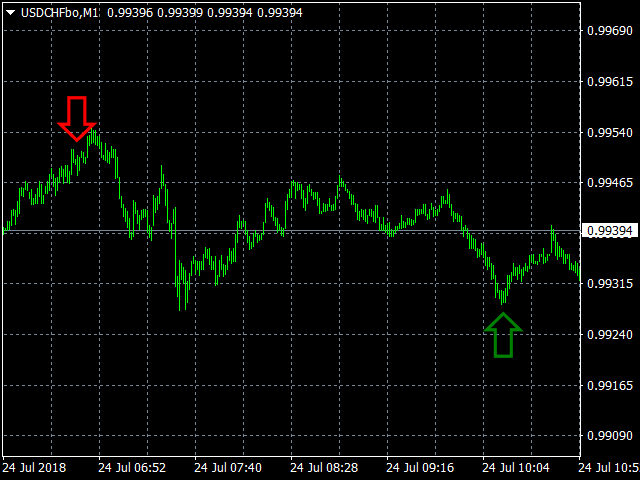Viewport: 640px width, 480px height.
Task: Click the 24 Jul 07:40 time label
Action: [228, 468]
